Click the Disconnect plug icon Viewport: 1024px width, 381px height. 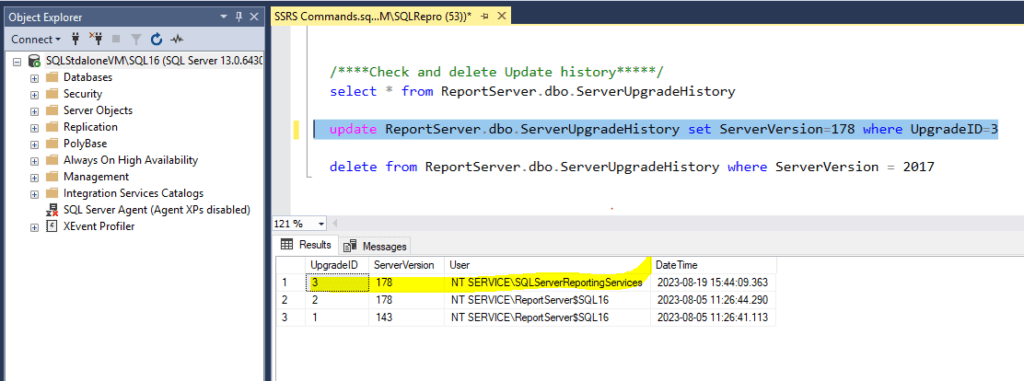96,39
